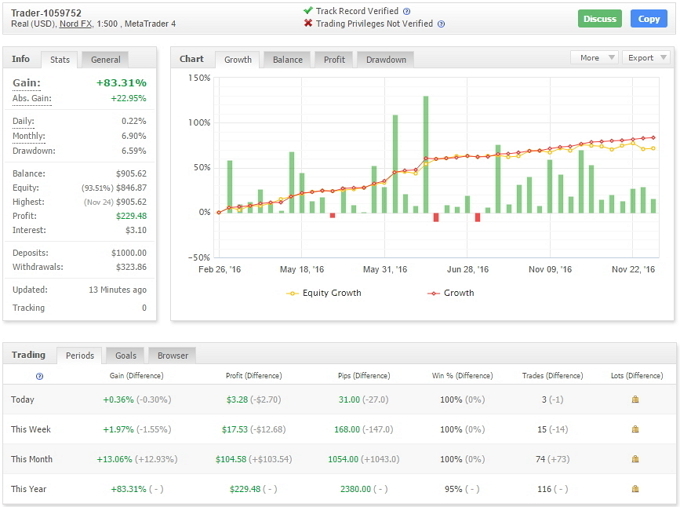Click the Win % (Difference) column header
This screenshot has width=680, height=507.
462,376
